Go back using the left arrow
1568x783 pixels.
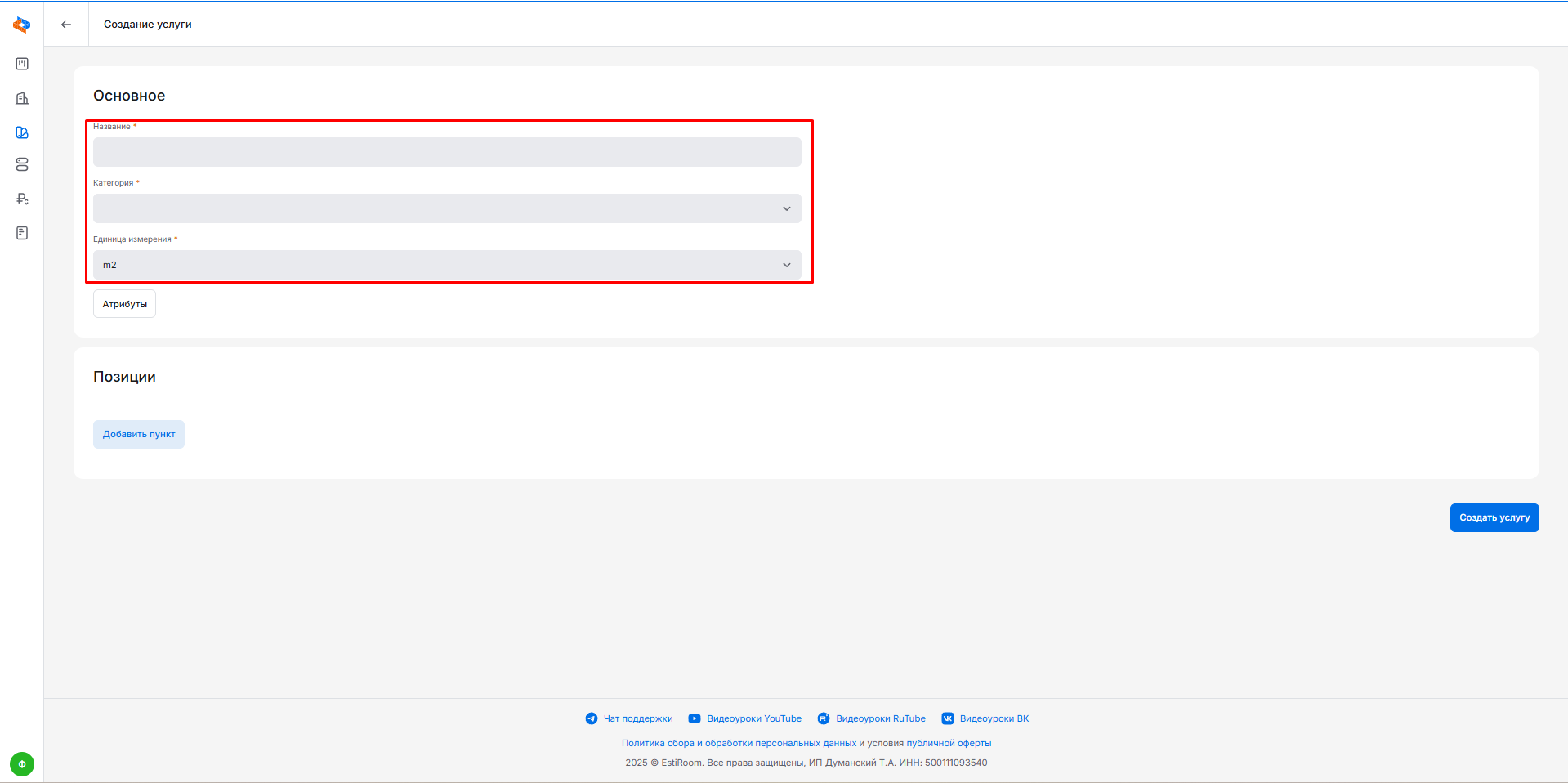pyautogui.click(x=66, y=25)
